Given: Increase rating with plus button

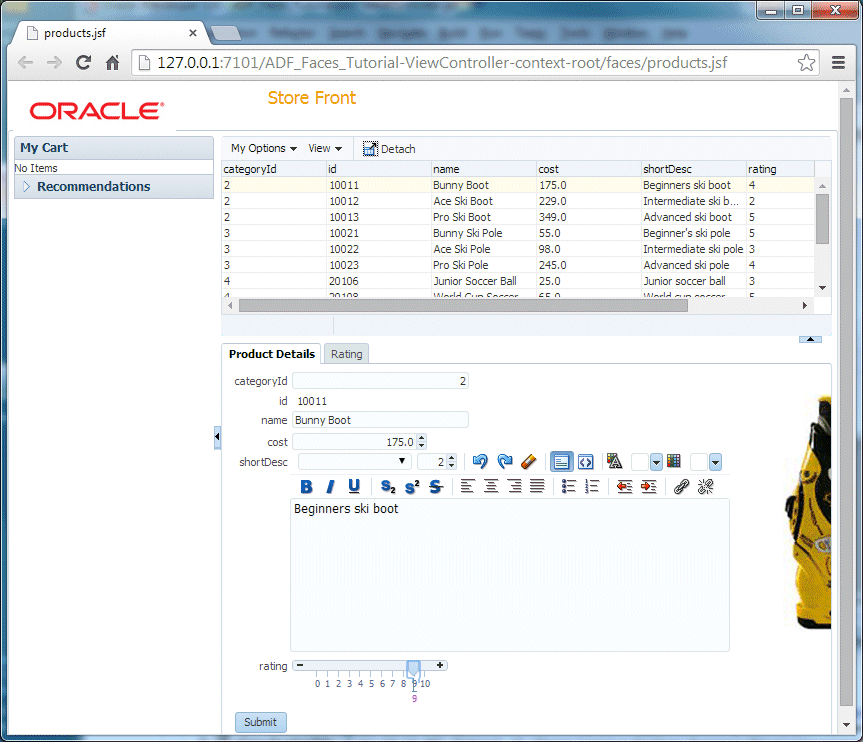Looking at the screenshot, I should point(440,665).
